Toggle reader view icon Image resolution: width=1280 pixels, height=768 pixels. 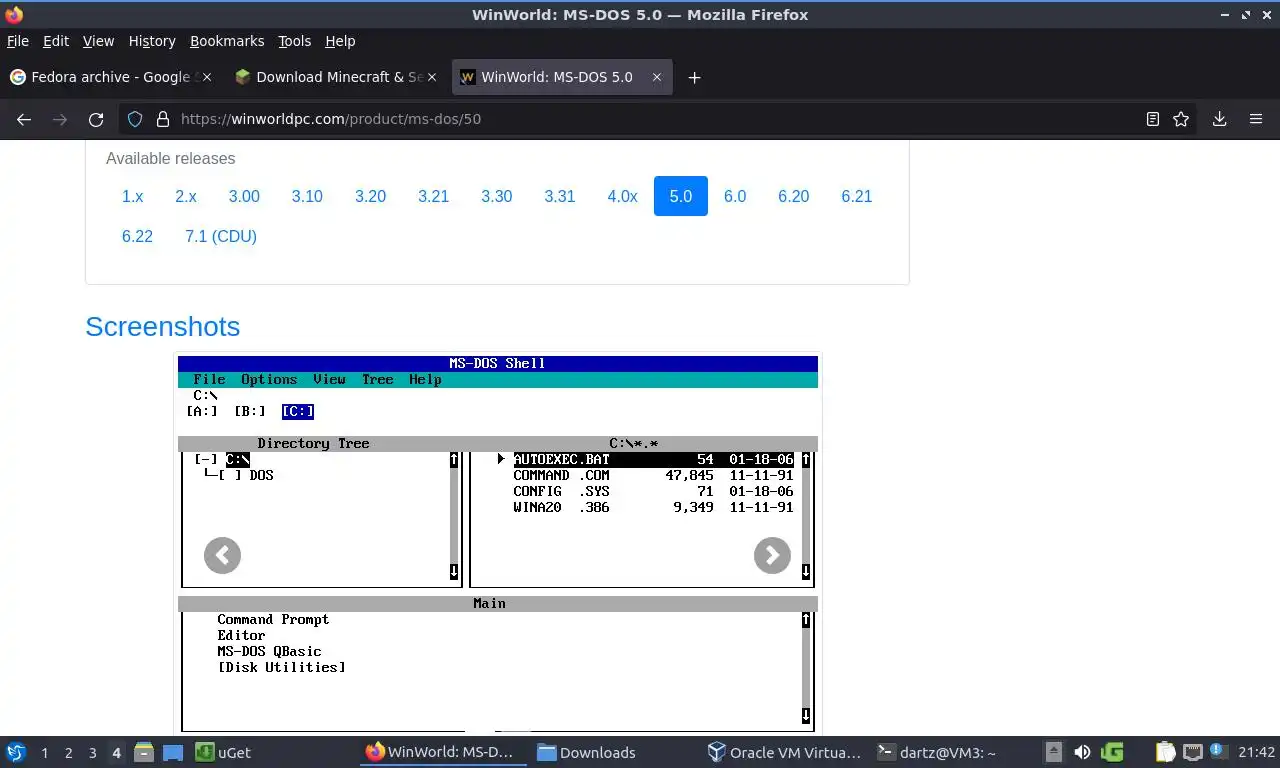(1153, 119)
